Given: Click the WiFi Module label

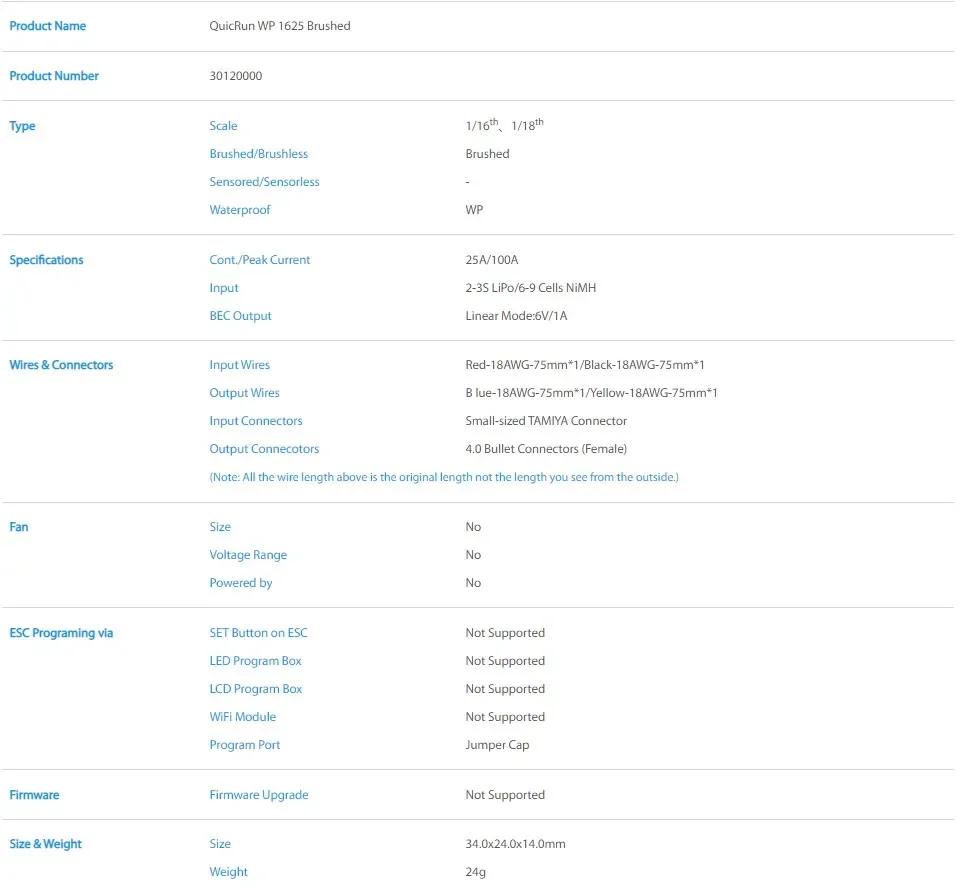Looking at the screenshot, I should point(243,717).
